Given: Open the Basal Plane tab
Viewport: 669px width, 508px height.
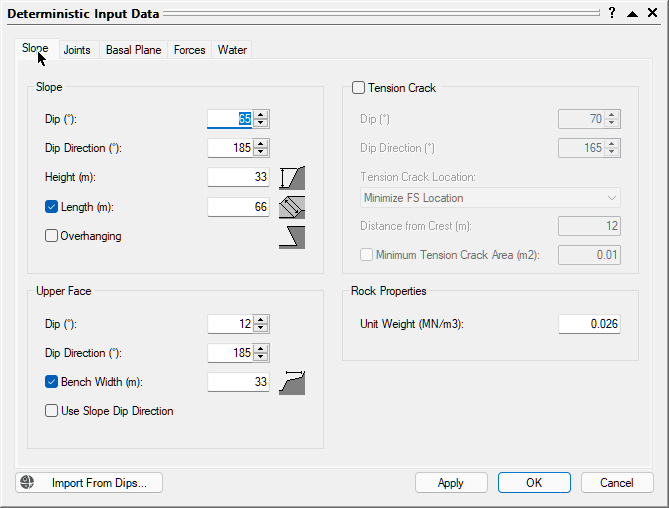Looking at the screenshot, I should tap(133, 50).
